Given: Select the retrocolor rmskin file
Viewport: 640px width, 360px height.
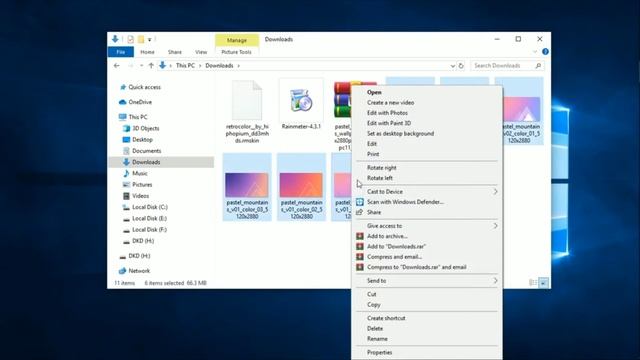Looking at the screenshot, I should [247, 111].
